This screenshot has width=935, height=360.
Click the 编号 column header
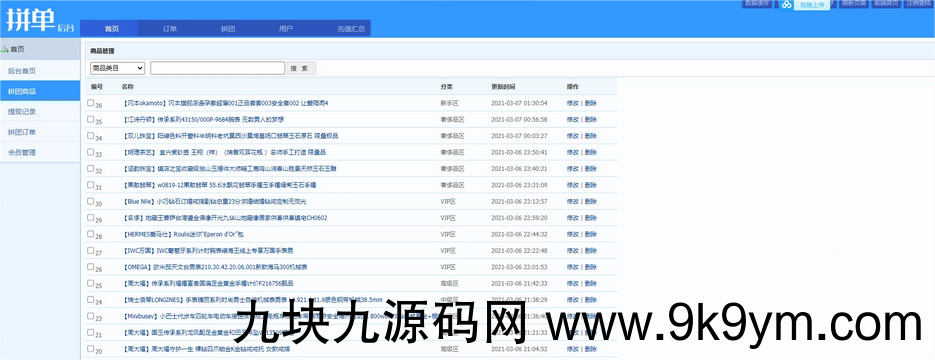click(x=97, y=86)
